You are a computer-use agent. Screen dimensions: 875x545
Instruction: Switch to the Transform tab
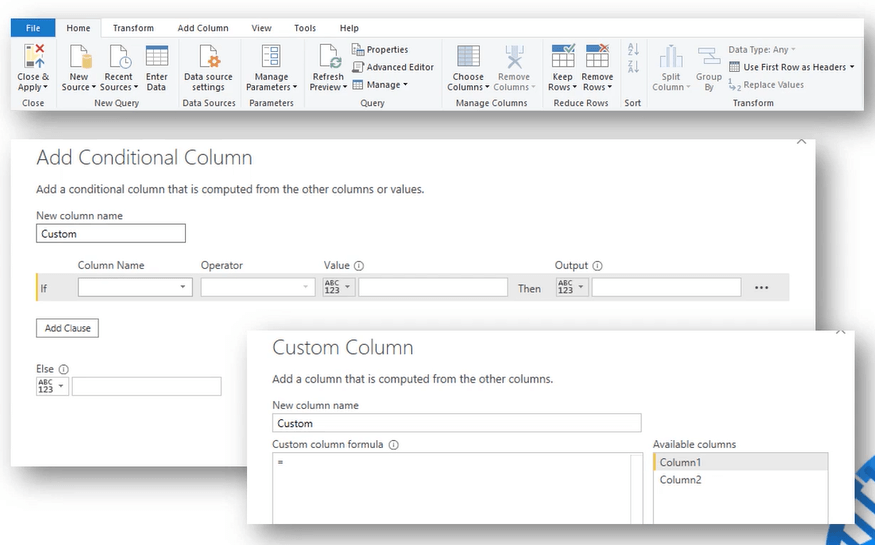pyautogui.click(x=133, y=28)
